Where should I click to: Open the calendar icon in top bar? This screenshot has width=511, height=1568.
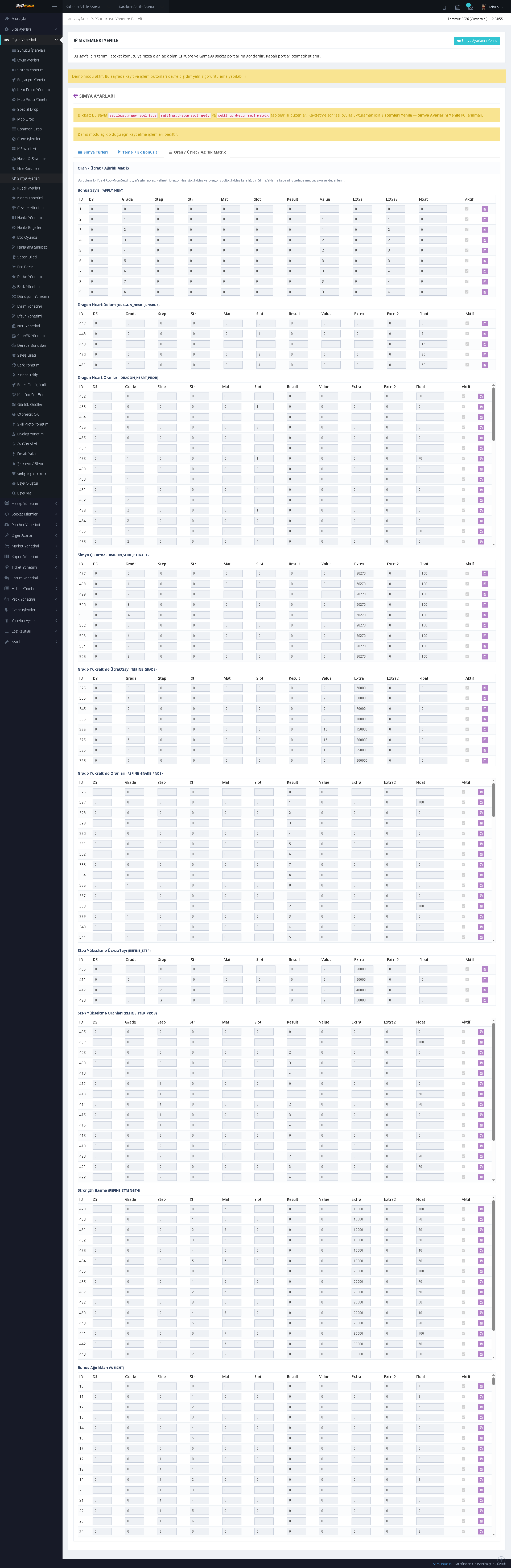458,7
